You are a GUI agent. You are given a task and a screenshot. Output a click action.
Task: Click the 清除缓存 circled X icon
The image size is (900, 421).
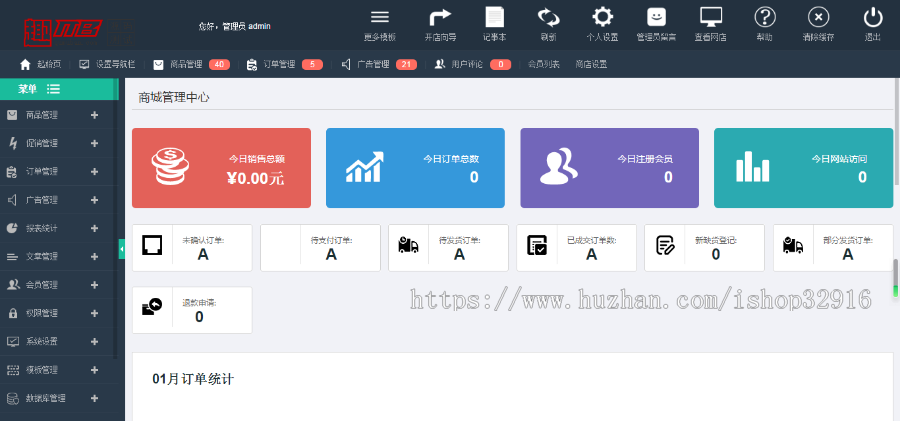coord(818,17)
